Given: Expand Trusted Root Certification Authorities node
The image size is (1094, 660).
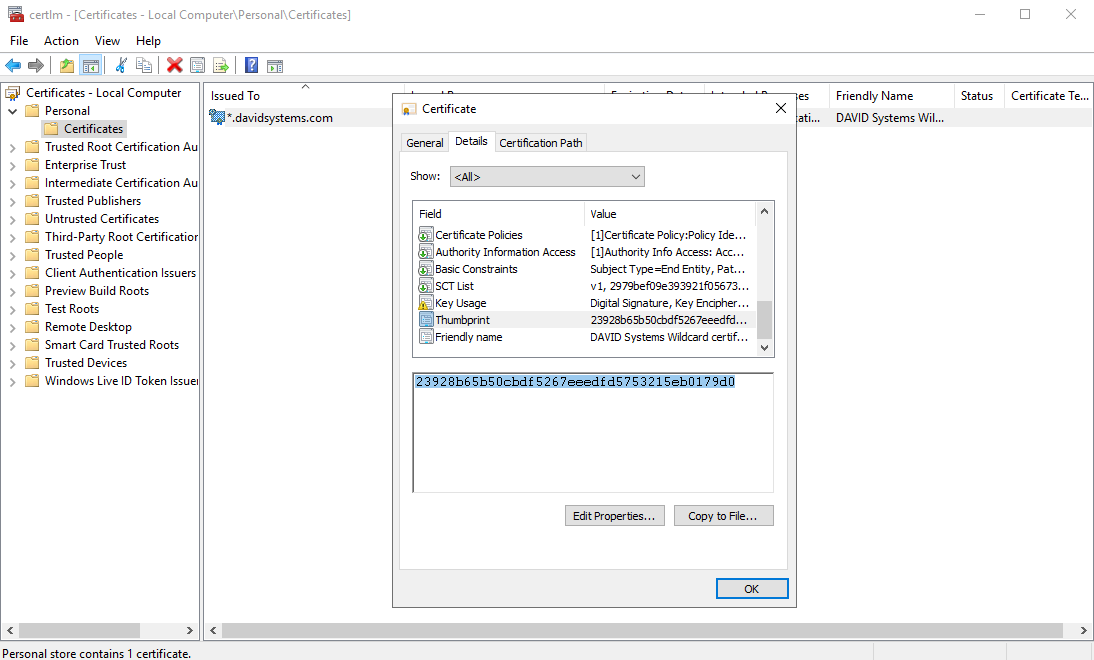Looking at the screenshot, I should [x=13, y=147].
